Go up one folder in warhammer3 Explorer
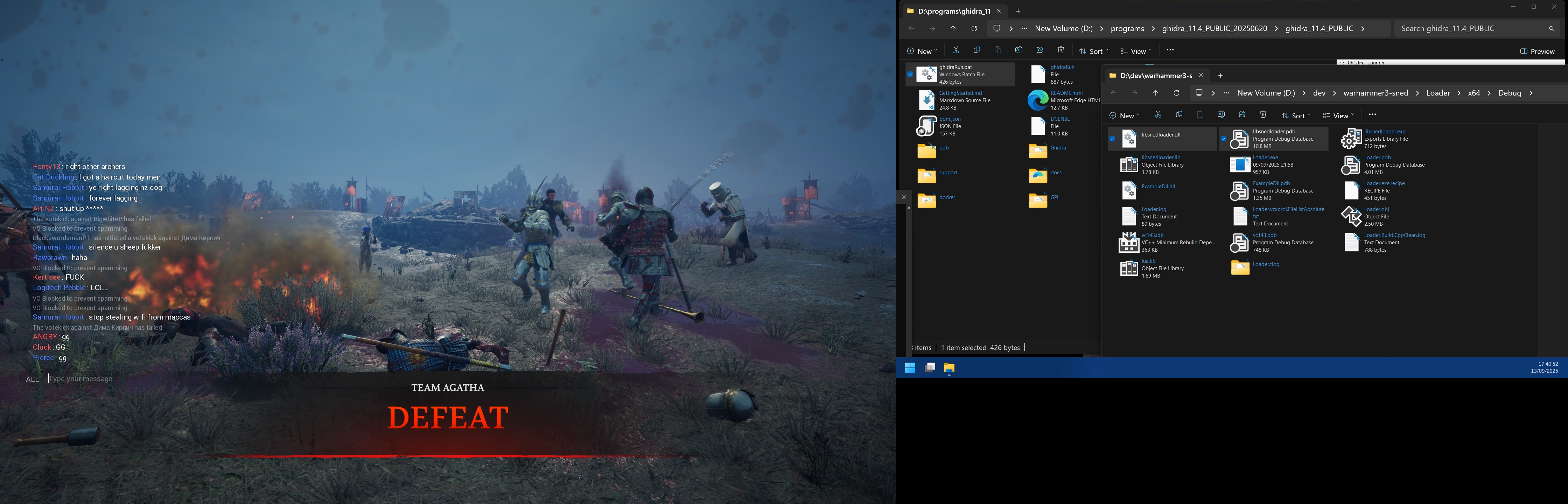The width and height of the screenshot is (1568, 504). point(1155,93)
